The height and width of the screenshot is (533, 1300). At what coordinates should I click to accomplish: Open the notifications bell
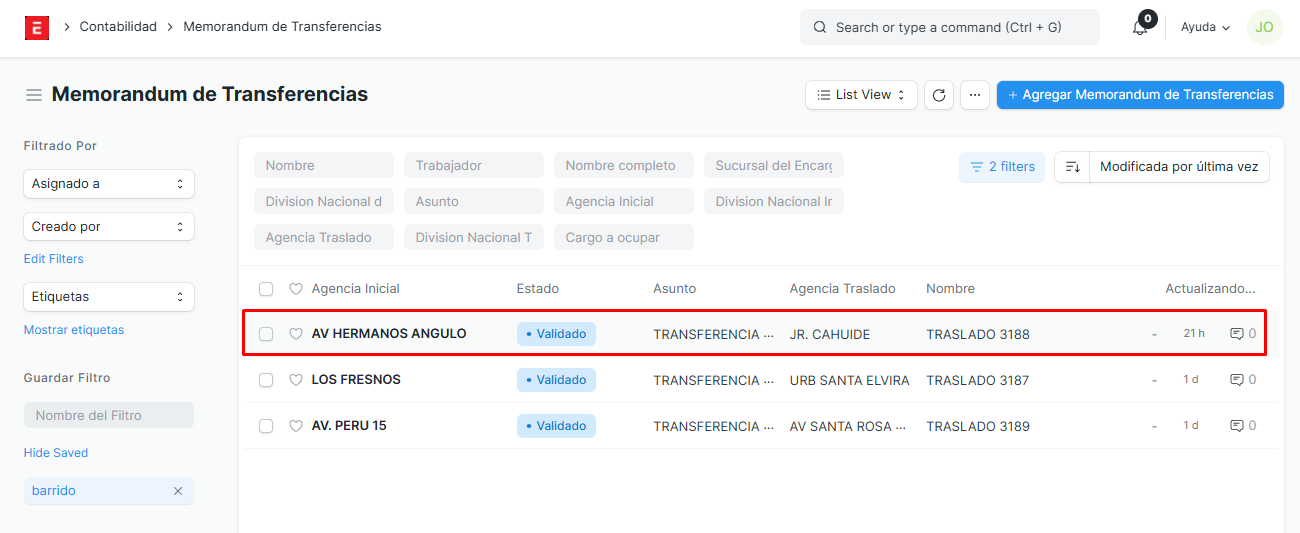(1140, 27)
